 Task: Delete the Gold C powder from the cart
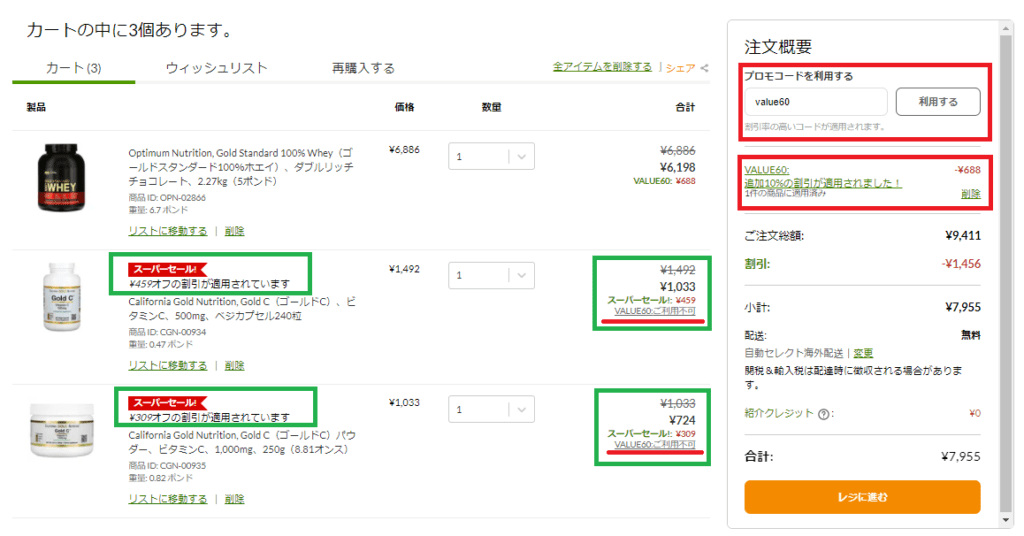click(x=234, y=498)
